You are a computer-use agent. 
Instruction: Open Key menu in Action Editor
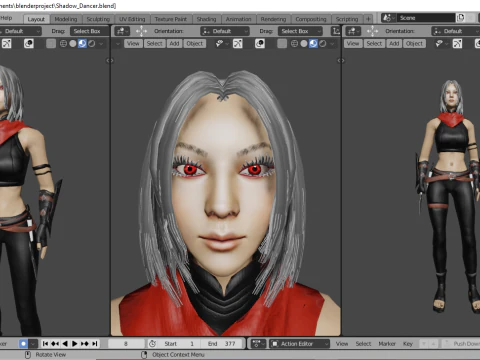[408, 344]
